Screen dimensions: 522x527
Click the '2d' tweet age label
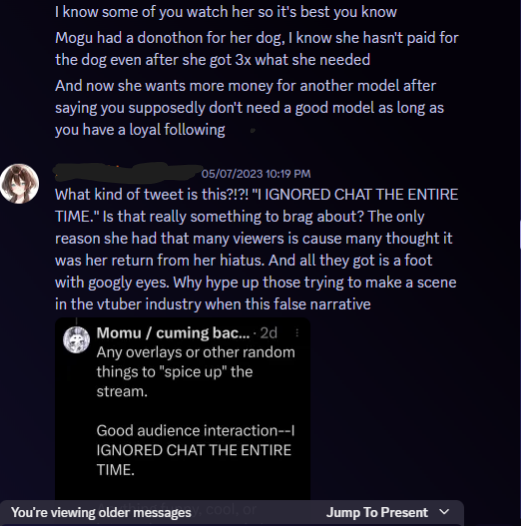click(269, 333)
